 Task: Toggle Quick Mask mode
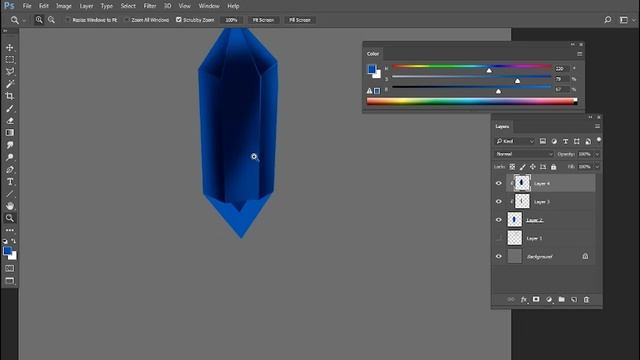[x=10, y=268]
